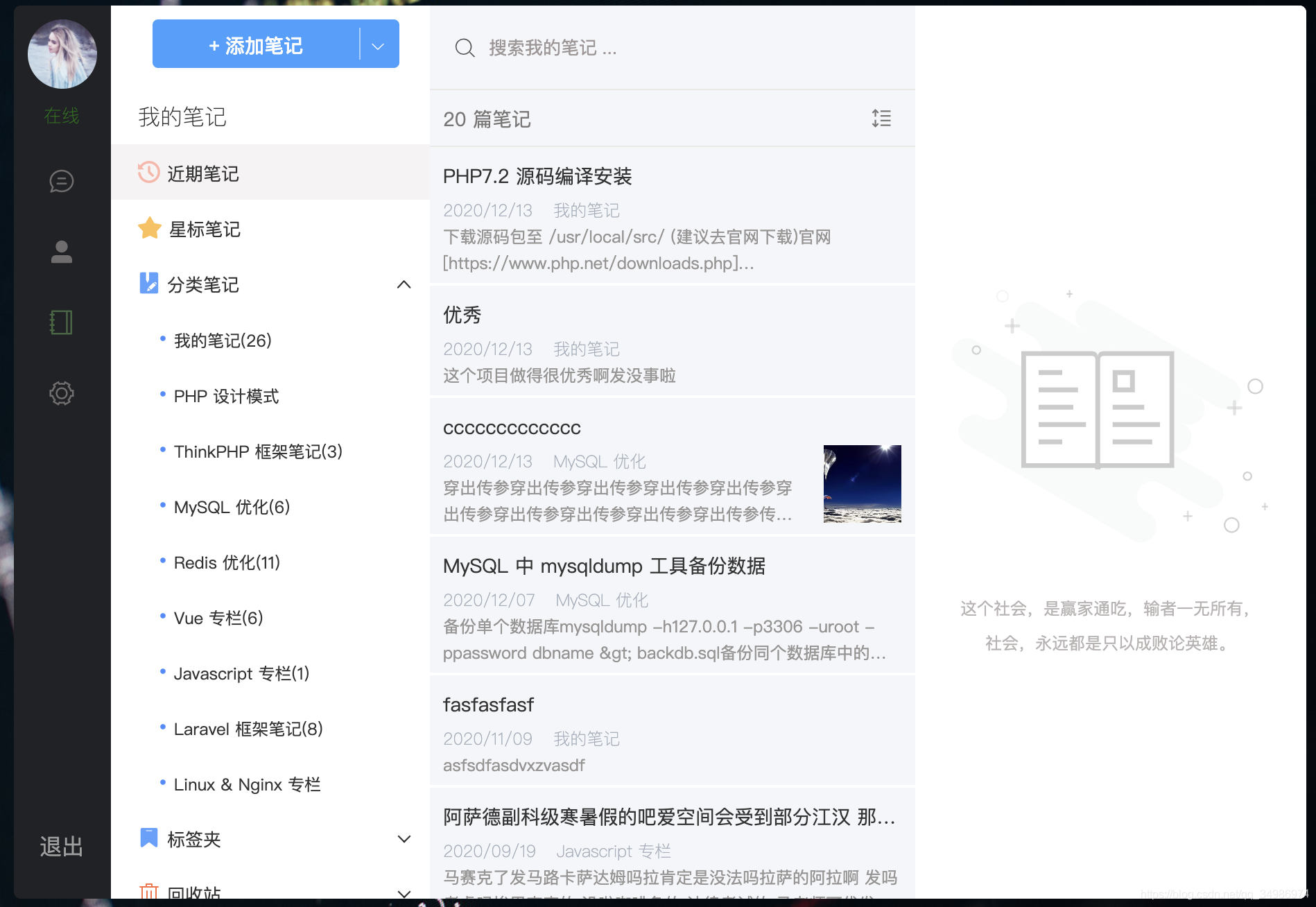Select 近期笔记 in the sidebar
The height and width of the screenshot is (907, 1316).
270,173
